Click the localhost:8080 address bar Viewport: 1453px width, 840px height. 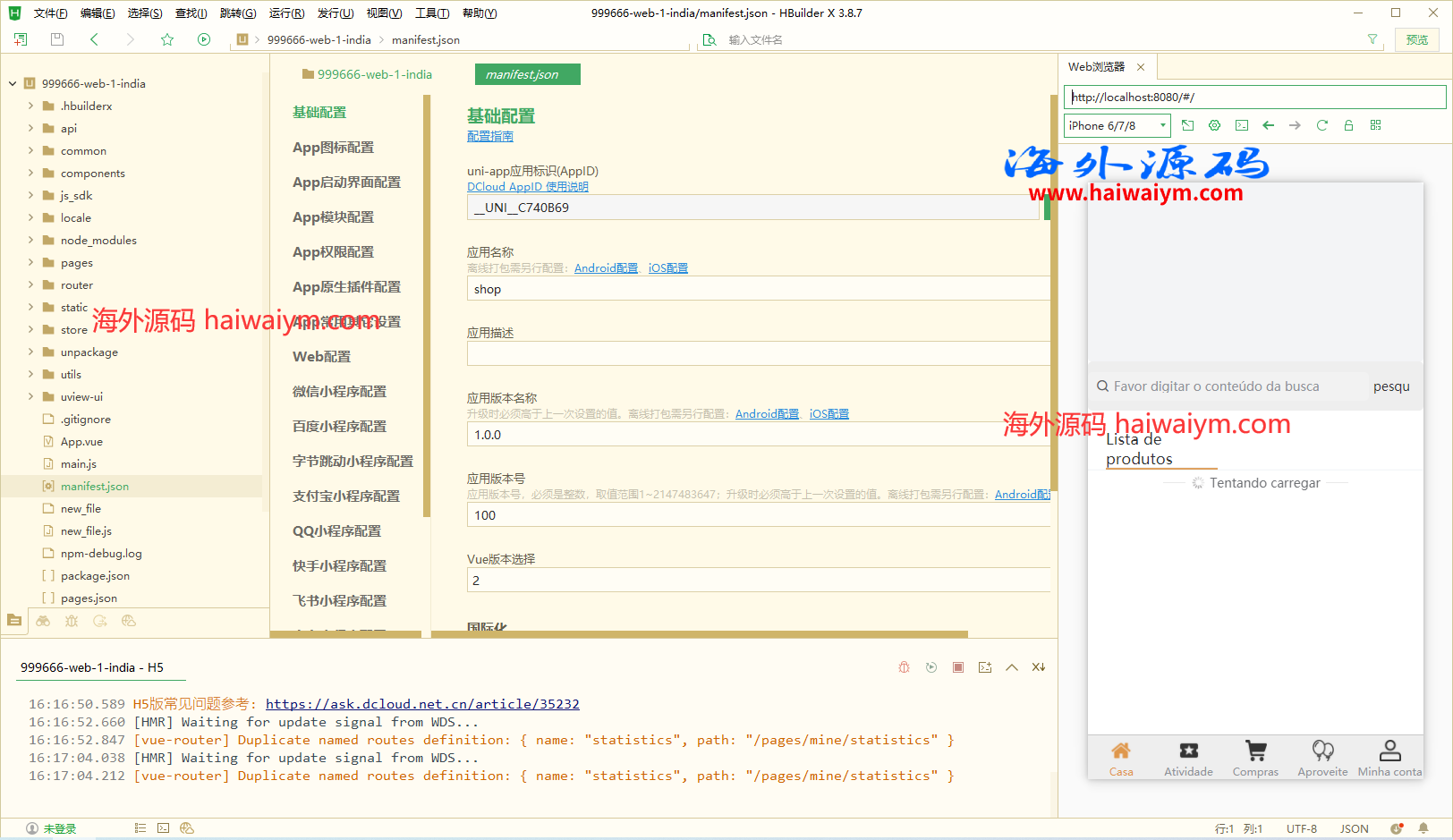click(x=1253, y=97)
